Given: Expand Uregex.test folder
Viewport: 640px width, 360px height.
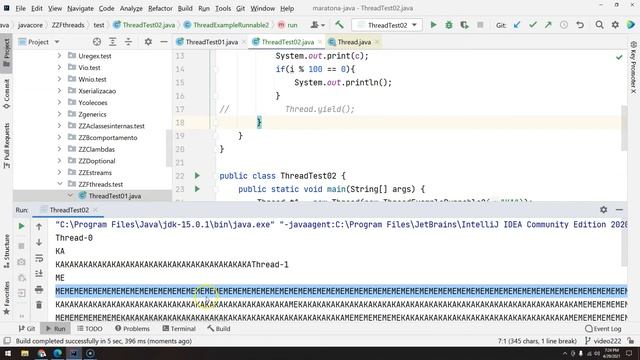Looking at the screenshot, I should point(60,56).
